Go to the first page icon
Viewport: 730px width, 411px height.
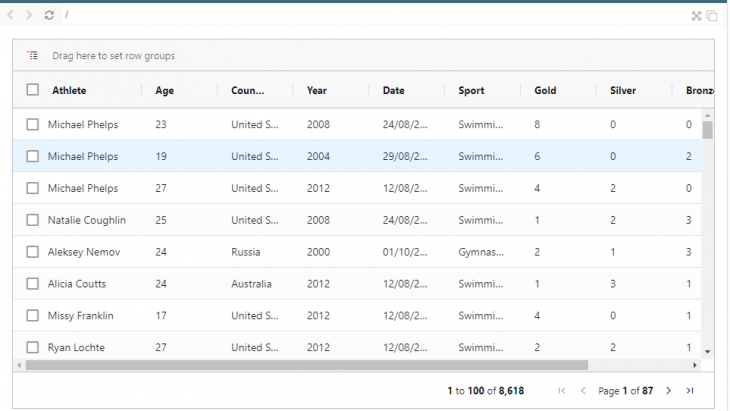point(562,391)
